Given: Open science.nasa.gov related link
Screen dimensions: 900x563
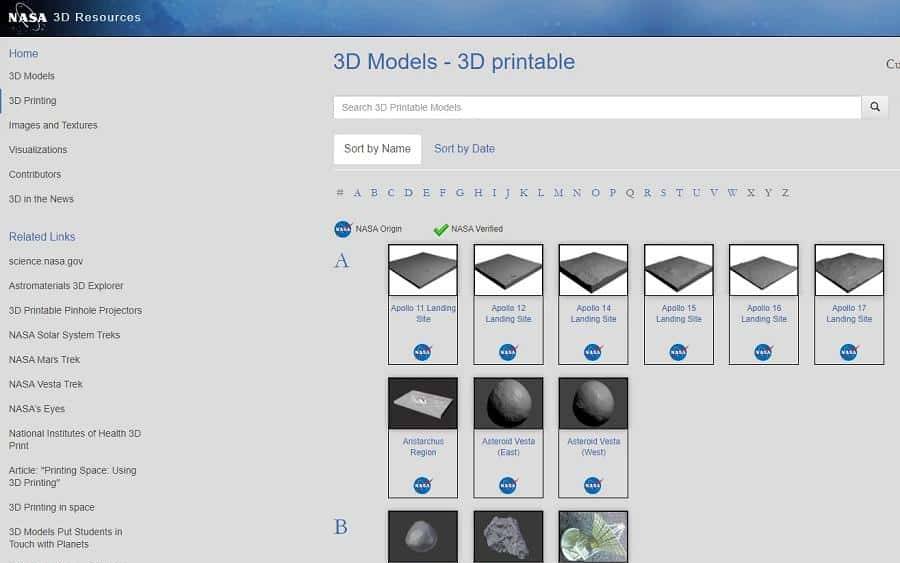Looking at the screenshot, I should 46,261.
